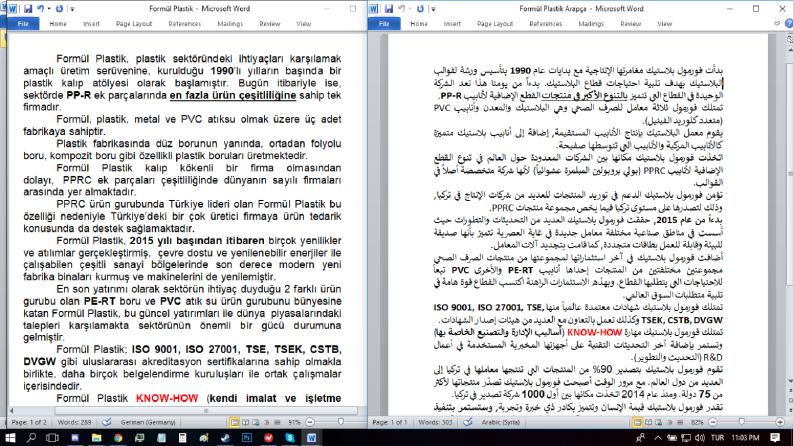Open Mailings tab in Formül Plastik window
Image resolution: width=793 pixels, height=446 pixels.
pyautogui.click(x=230, y=24)
